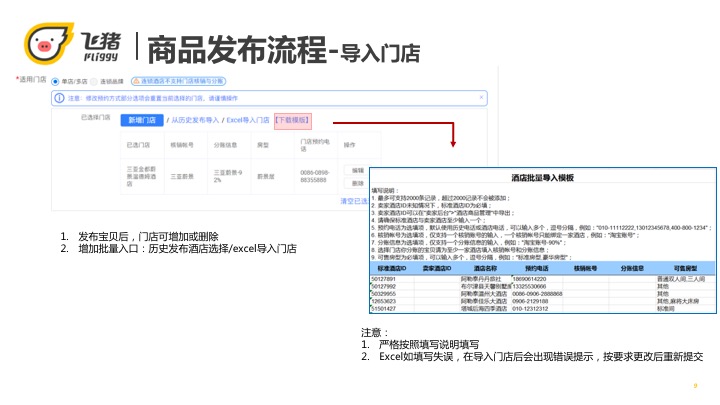Click the info icon in the notice bar
This screenshot has height=405, width=720.
coord(60,98)
